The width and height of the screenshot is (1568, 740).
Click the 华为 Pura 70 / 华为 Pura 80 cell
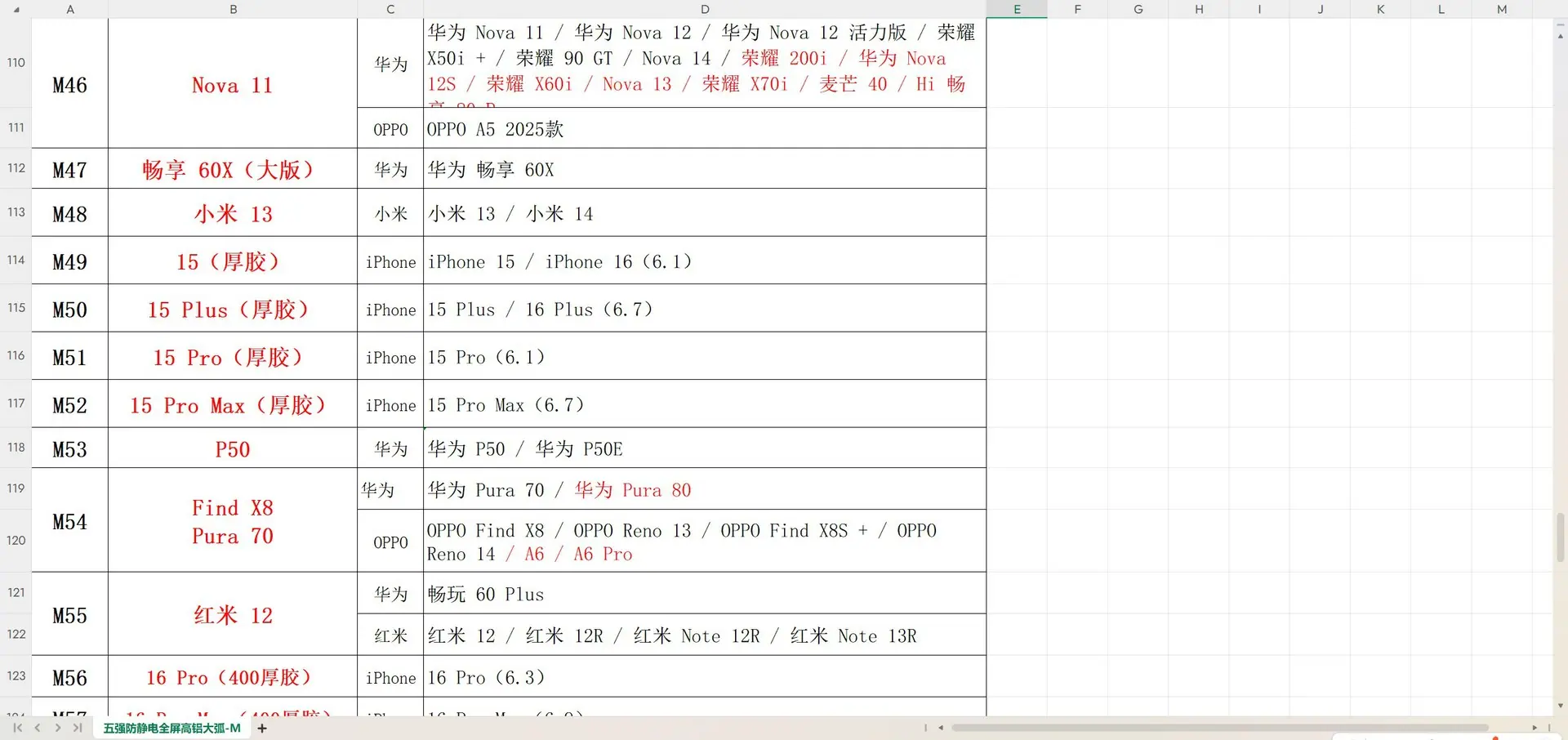pos(705,488)
